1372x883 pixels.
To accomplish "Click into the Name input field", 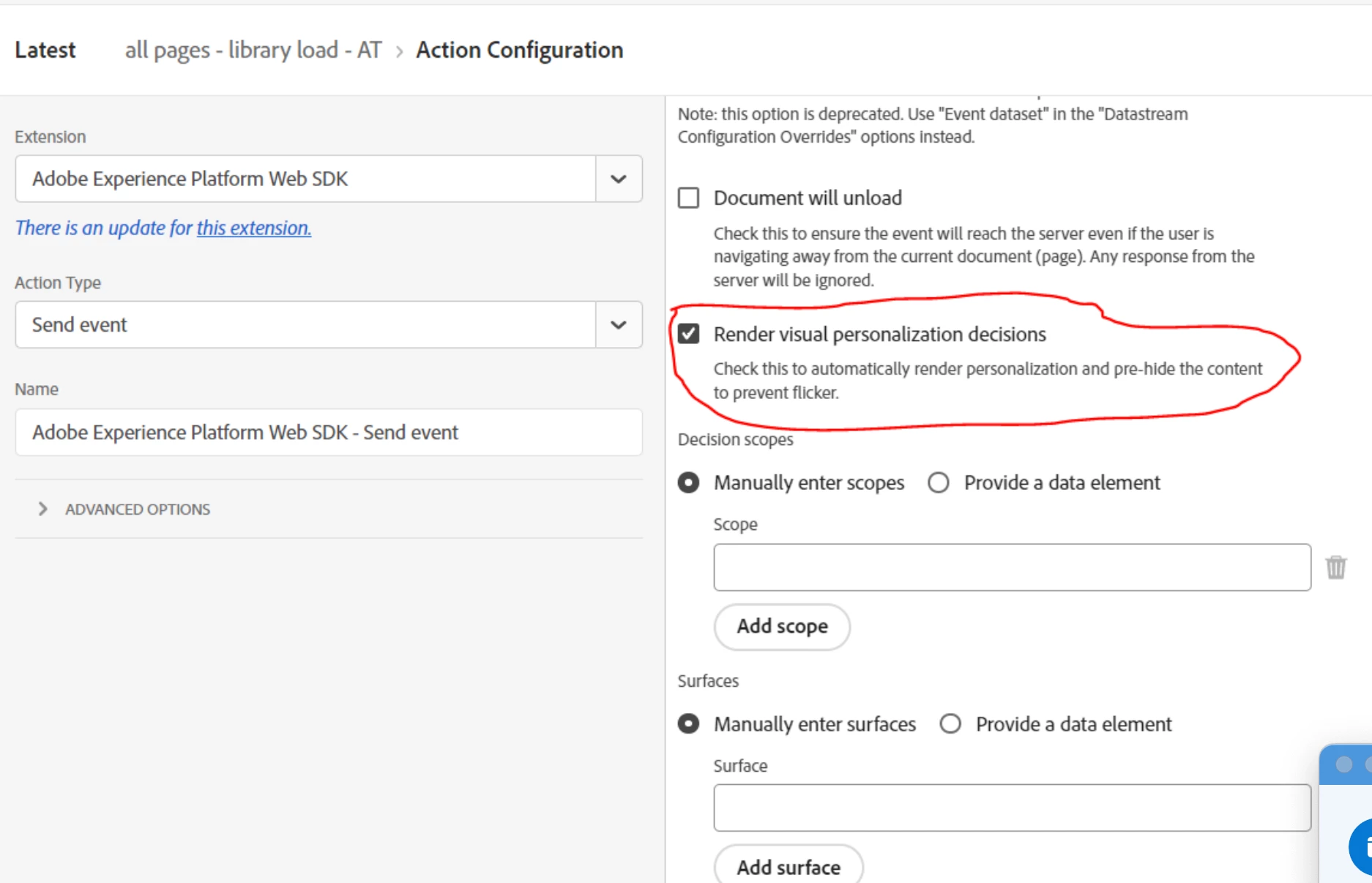I will 328,432.
